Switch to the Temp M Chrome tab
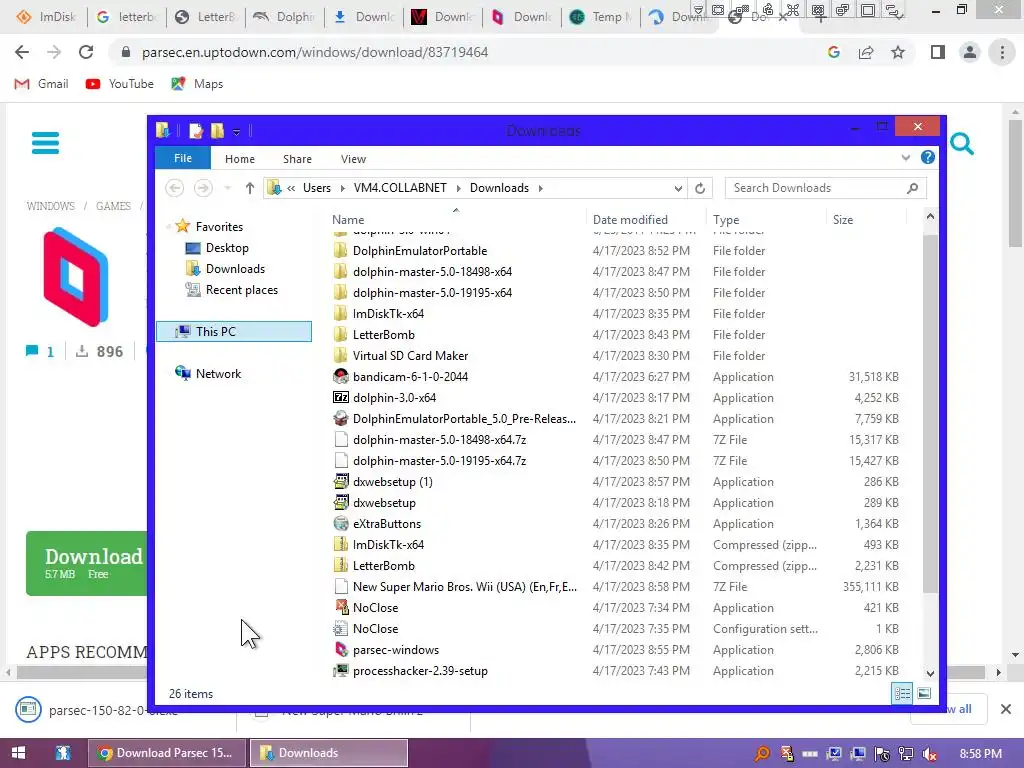The height and width of the screenshot is (768, 1024). [x=600, y=17]
